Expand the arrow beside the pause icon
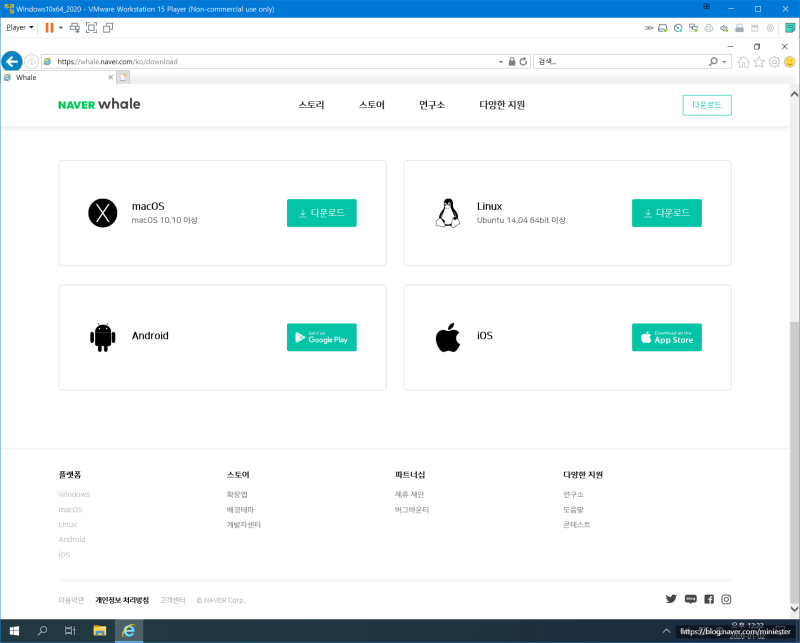Image resolution: width=800 pixels, height=643 pixels. point(61,28)
